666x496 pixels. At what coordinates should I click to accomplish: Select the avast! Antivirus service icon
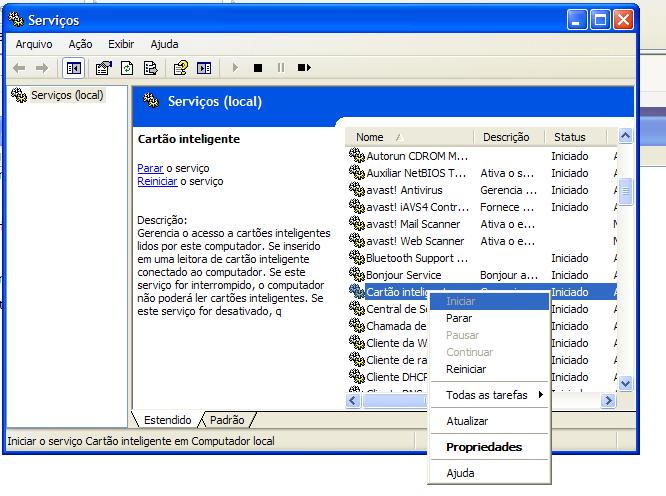coord(356,190)
